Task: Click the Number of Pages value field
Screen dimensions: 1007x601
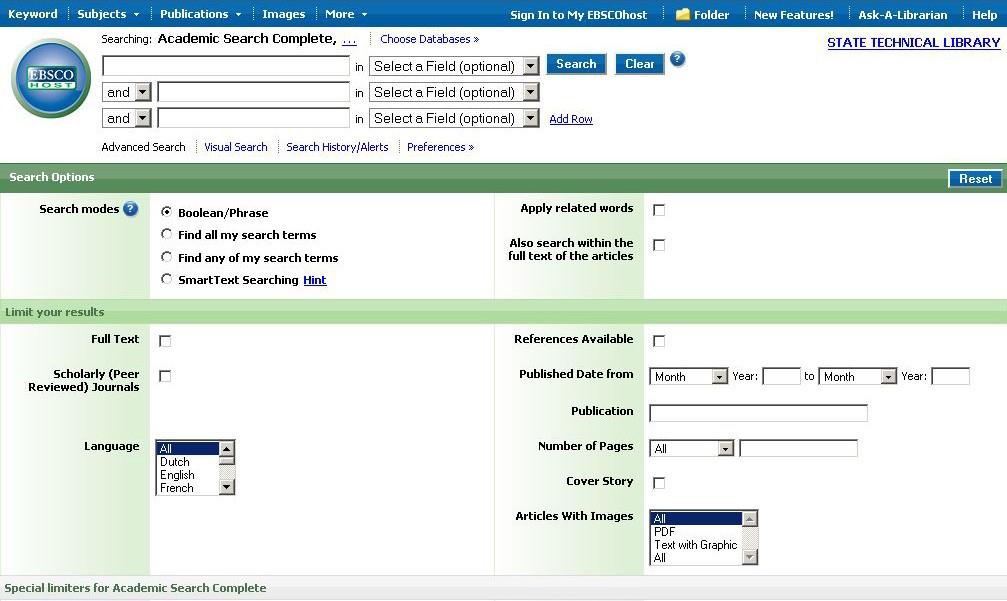Action: (798, 448)
